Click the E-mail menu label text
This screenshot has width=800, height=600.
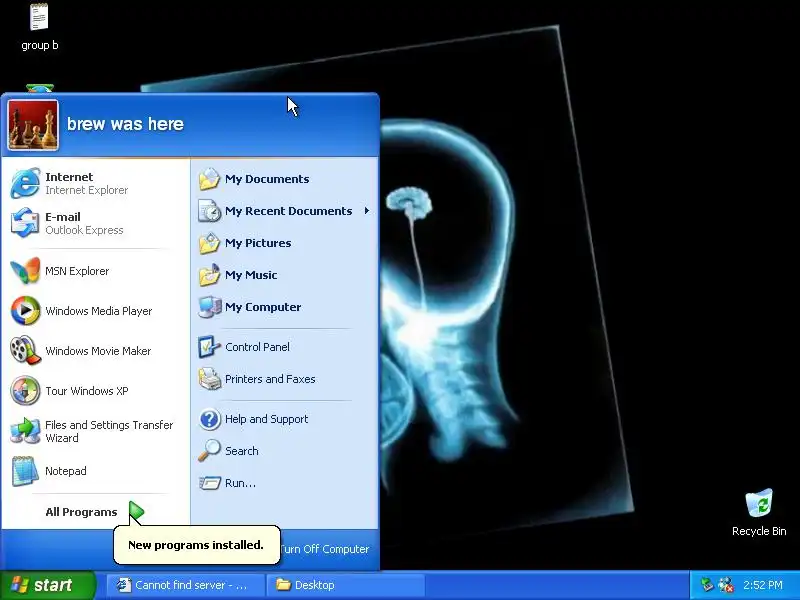point(63,217)
